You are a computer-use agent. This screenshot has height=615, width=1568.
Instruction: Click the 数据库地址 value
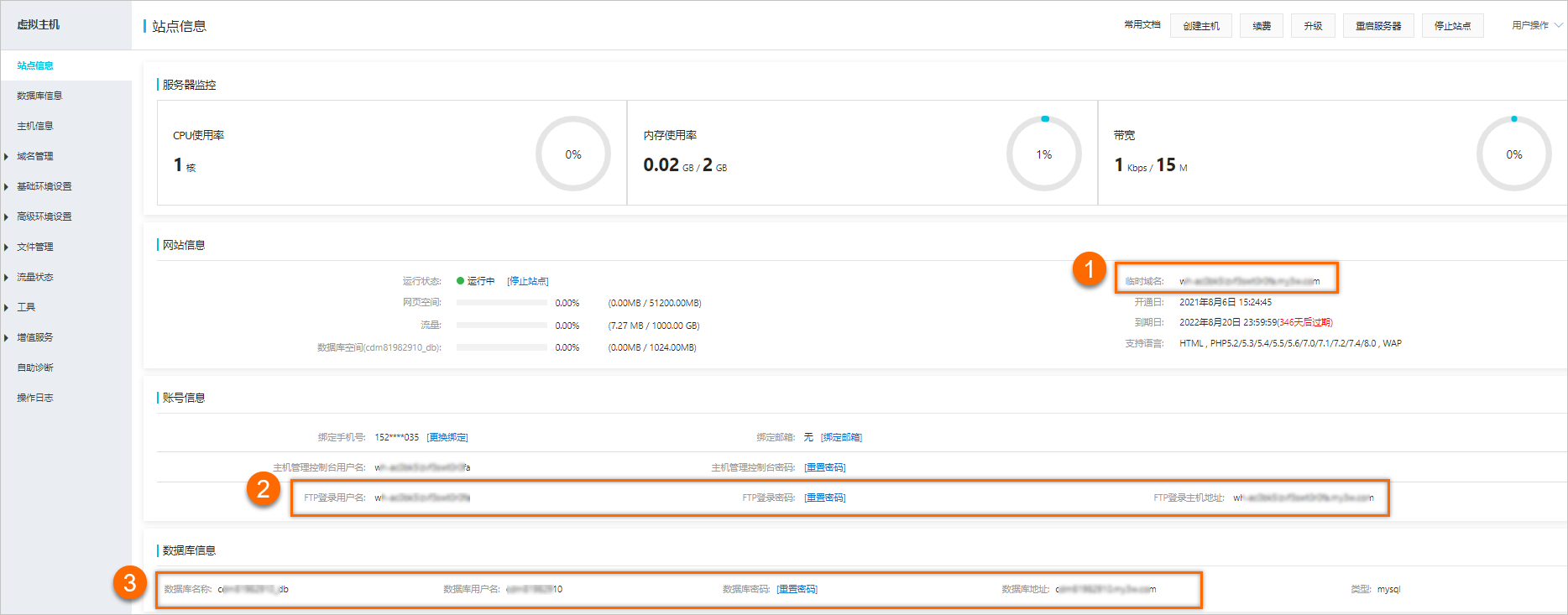1106,589
